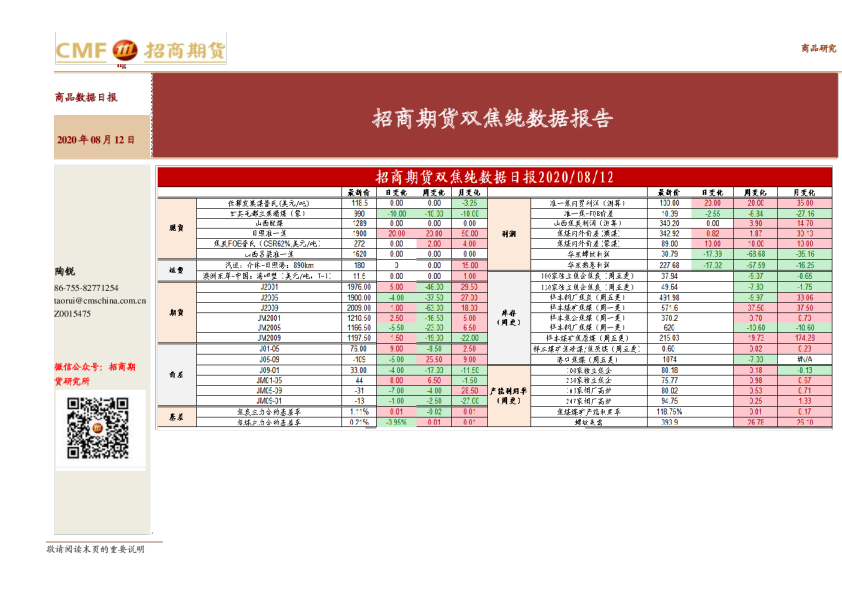Screen dimensions: 842x595
Task: Click the taorui@cmschina.com.cn email address
Action: coord(100,300)
